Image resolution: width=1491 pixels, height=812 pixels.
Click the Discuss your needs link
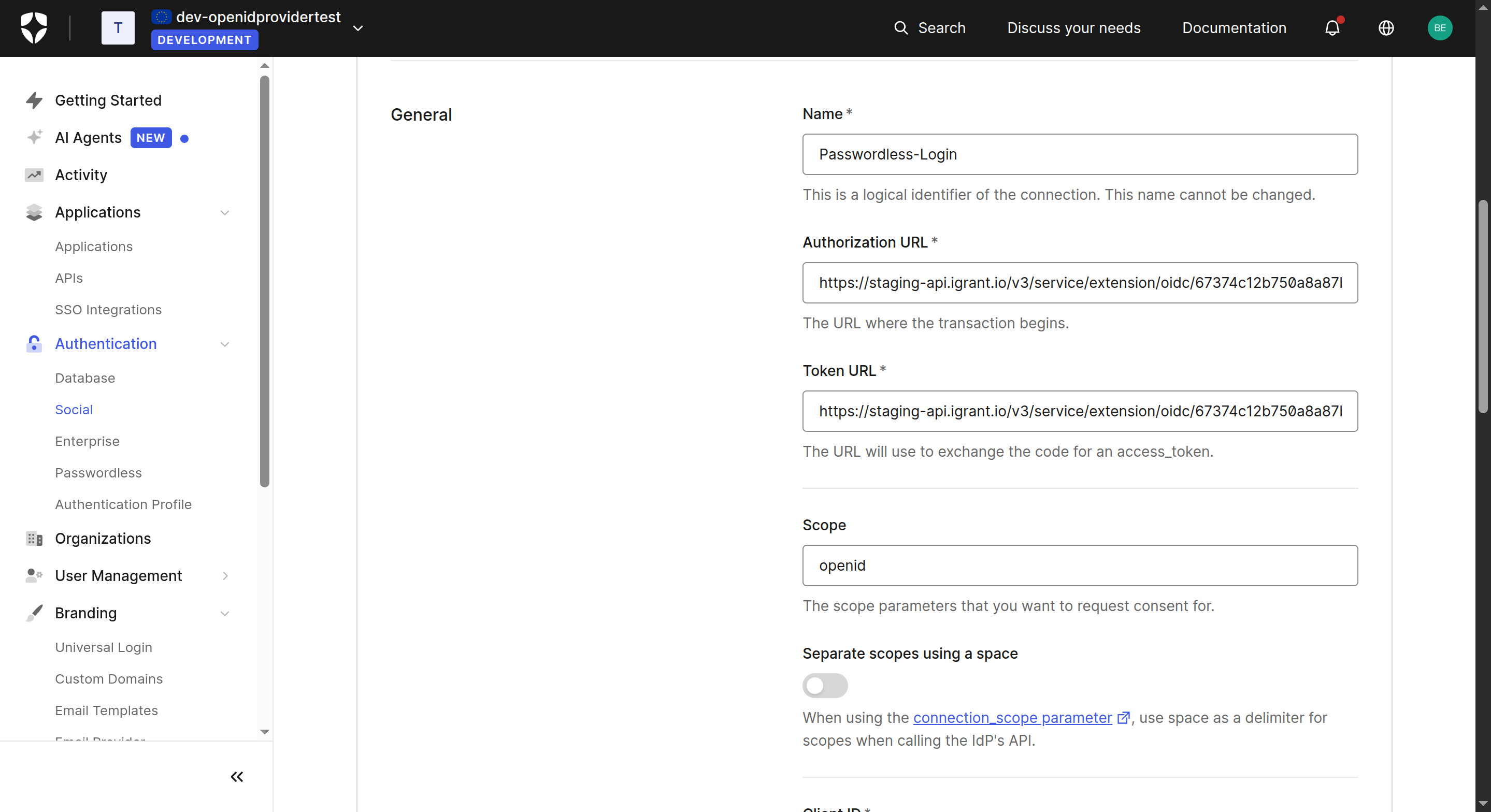point(1073,28)
